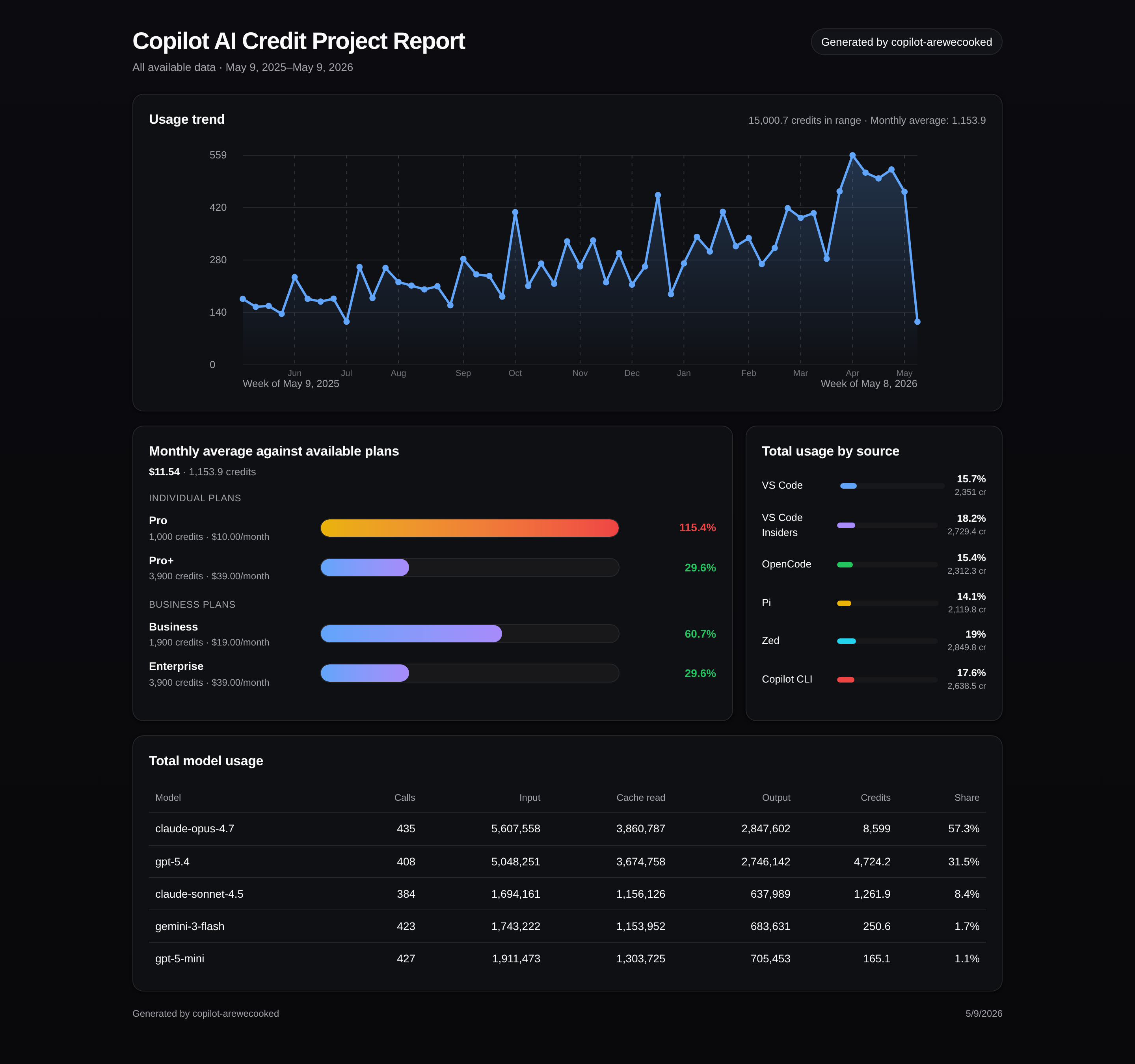1135x1064 pixels.
Task: Click the '8,599' credits cell for claude-opus-4.7
Action: point(877,829)
